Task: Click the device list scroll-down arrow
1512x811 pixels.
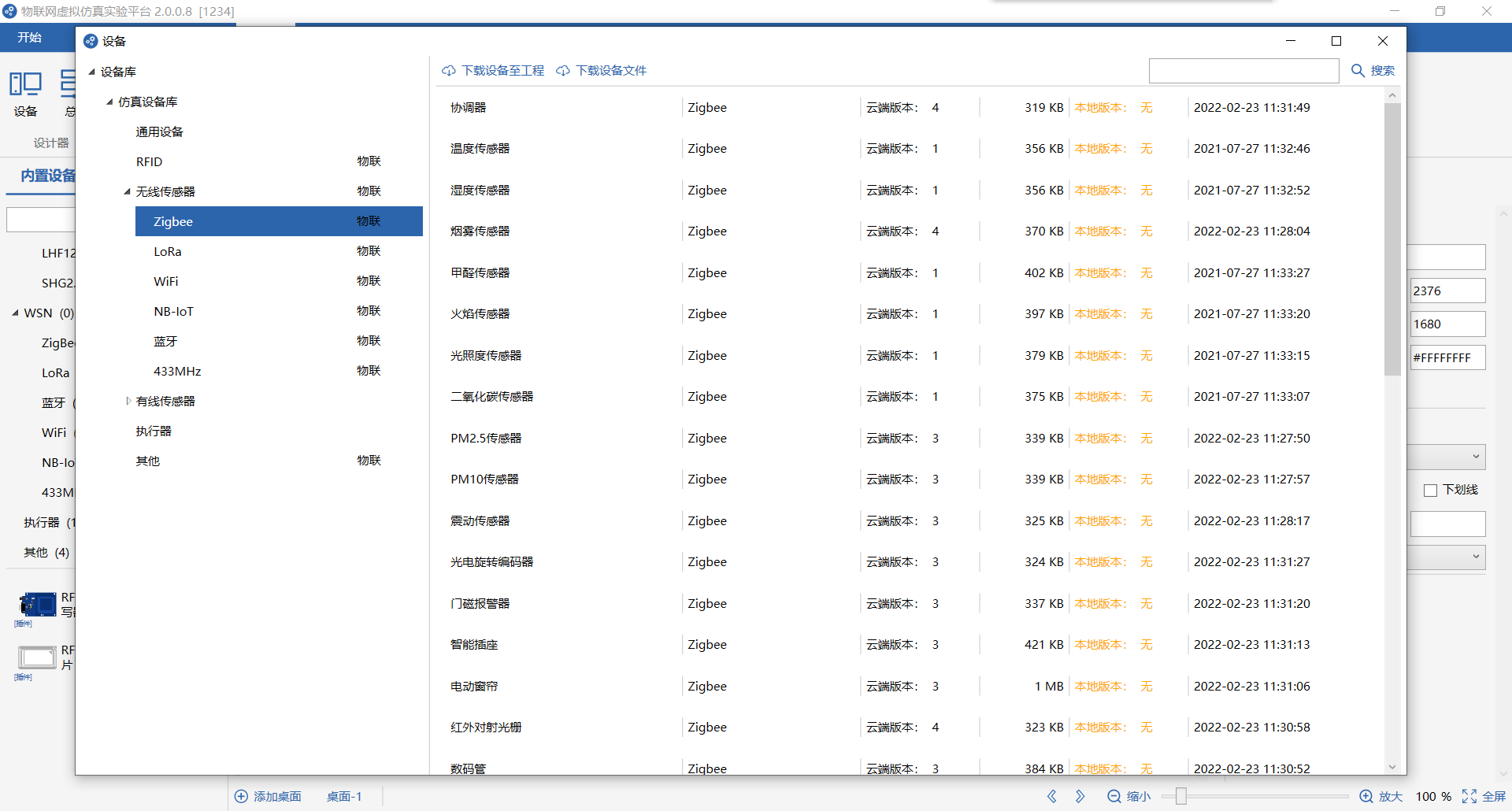Action: point(1392,767)
